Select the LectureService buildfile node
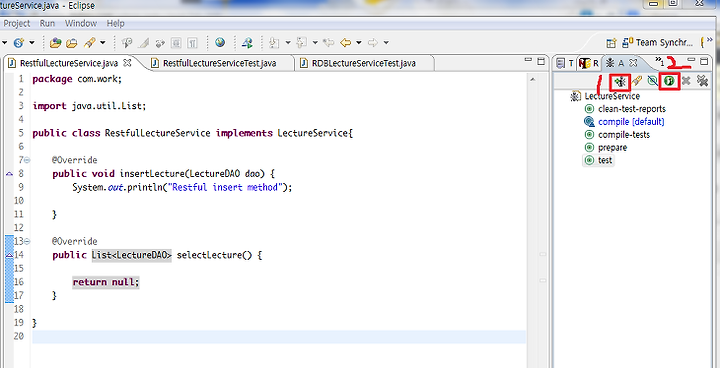This screenshot has width=720, height=368. coord(605,96)
